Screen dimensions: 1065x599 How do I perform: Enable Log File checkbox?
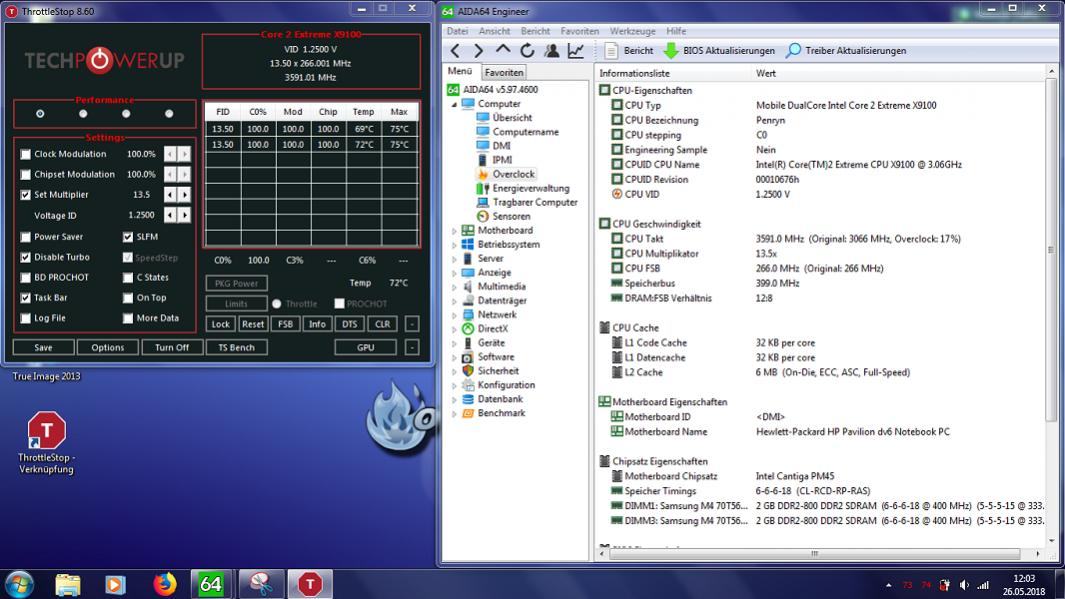26,319
